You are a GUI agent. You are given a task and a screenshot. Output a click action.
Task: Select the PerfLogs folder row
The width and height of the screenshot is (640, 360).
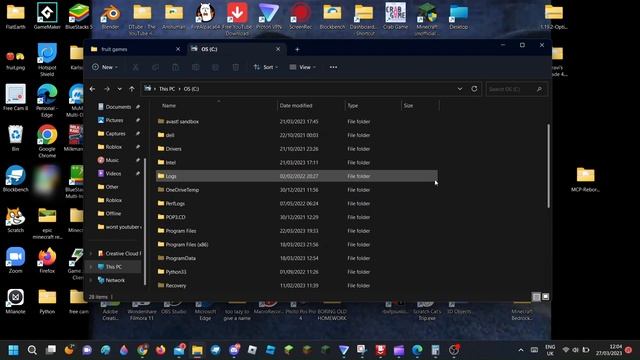[x=297, y=204]
